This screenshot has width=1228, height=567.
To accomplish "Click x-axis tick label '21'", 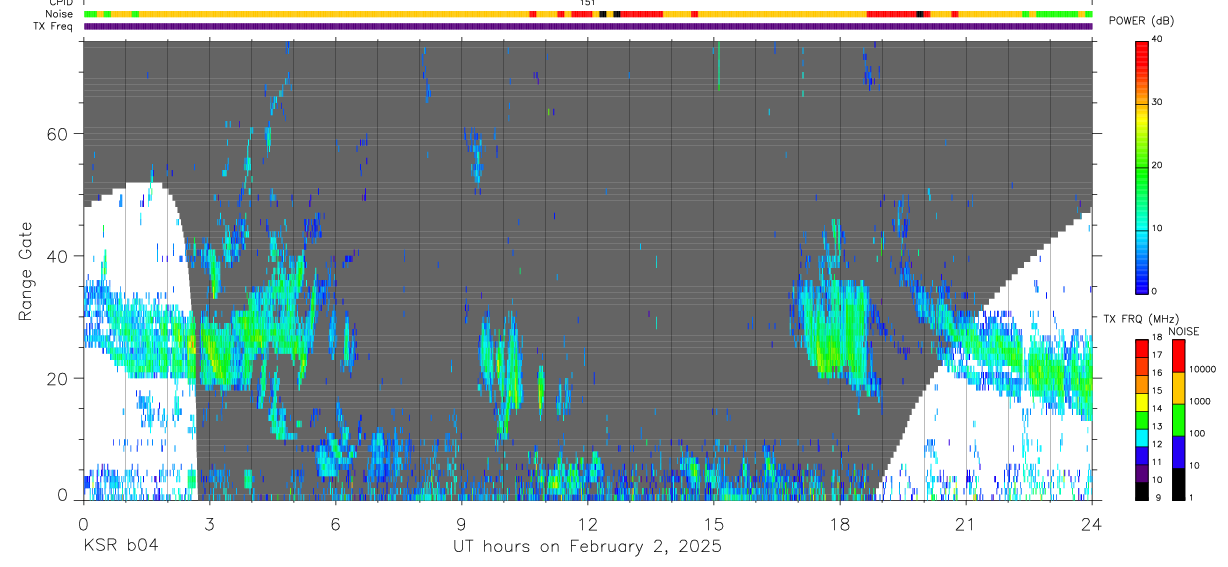I will (x=966, y=524).
